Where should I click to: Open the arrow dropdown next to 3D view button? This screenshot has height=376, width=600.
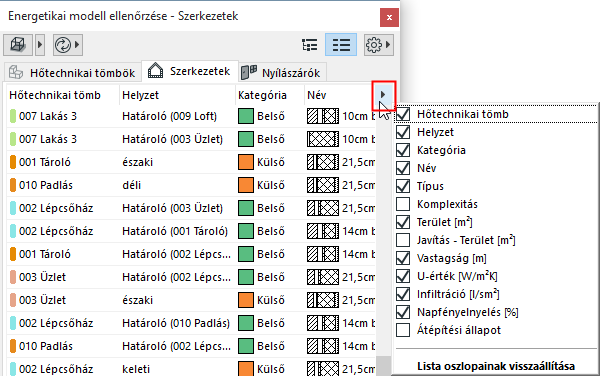(40, 45)
